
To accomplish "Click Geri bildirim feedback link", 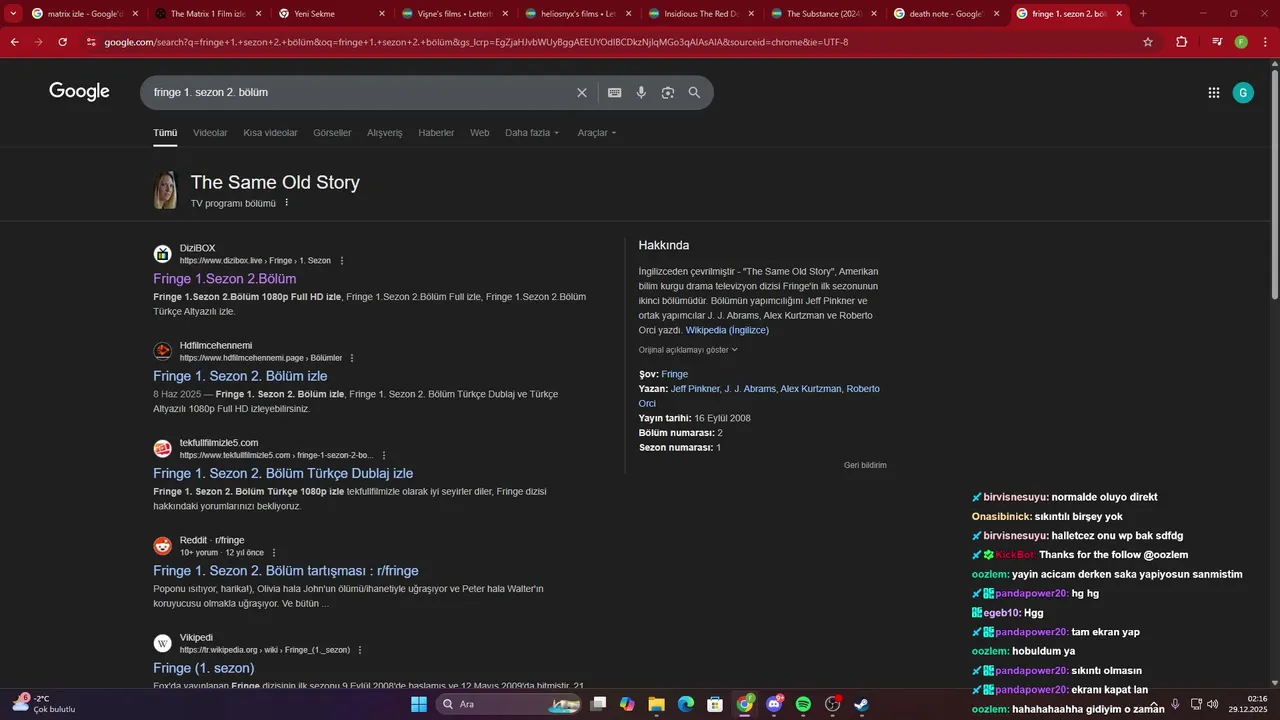I will pos(865,465).
